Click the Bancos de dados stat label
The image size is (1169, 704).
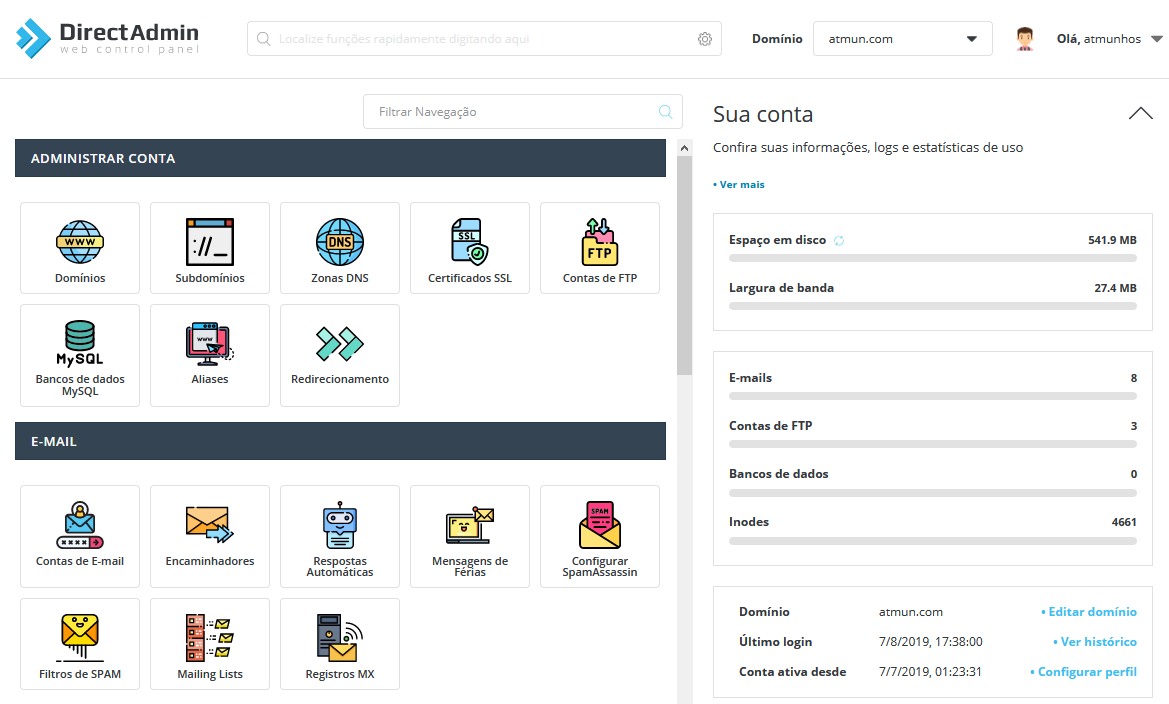(779, 474)
